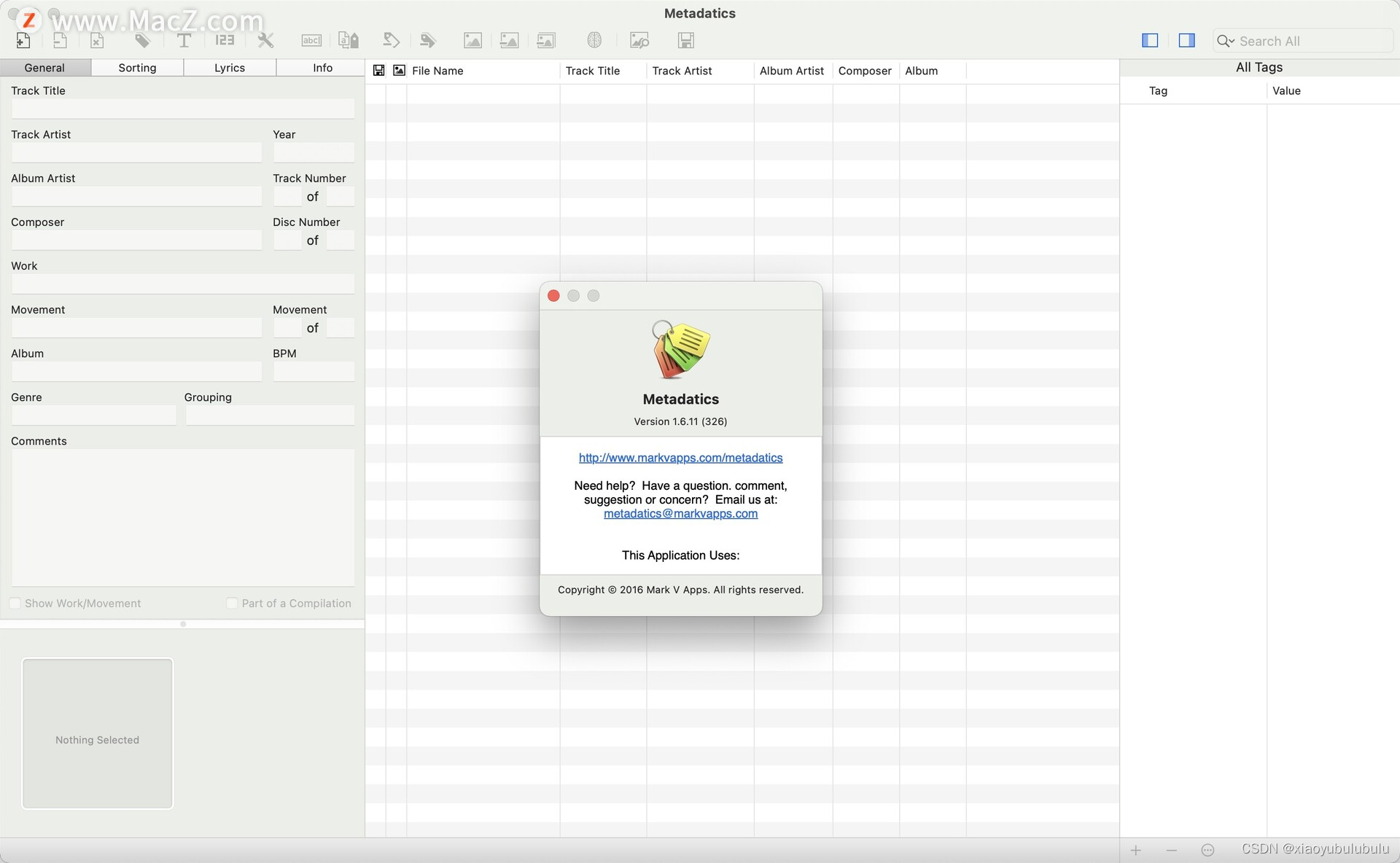
Task: Click the numbered list tag icon
Action: [224, 40]
